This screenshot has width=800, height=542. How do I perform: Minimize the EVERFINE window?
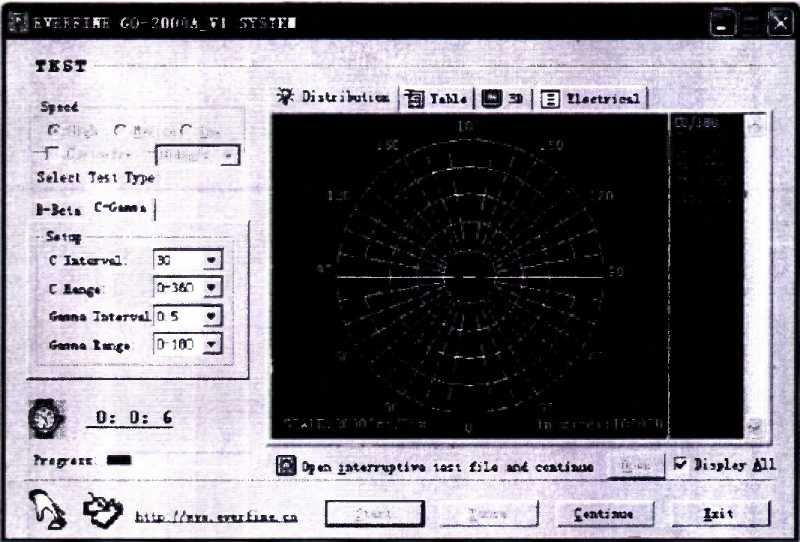(x=722, y=23)
